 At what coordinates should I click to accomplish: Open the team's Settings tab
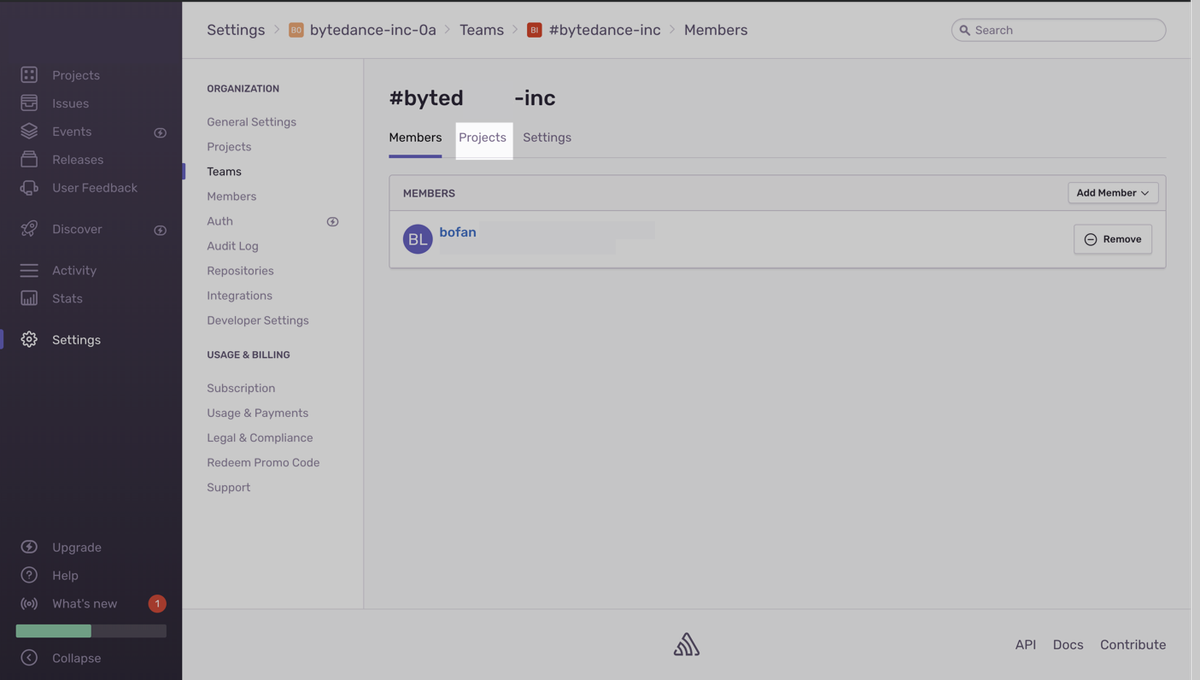tap(547, 137)
